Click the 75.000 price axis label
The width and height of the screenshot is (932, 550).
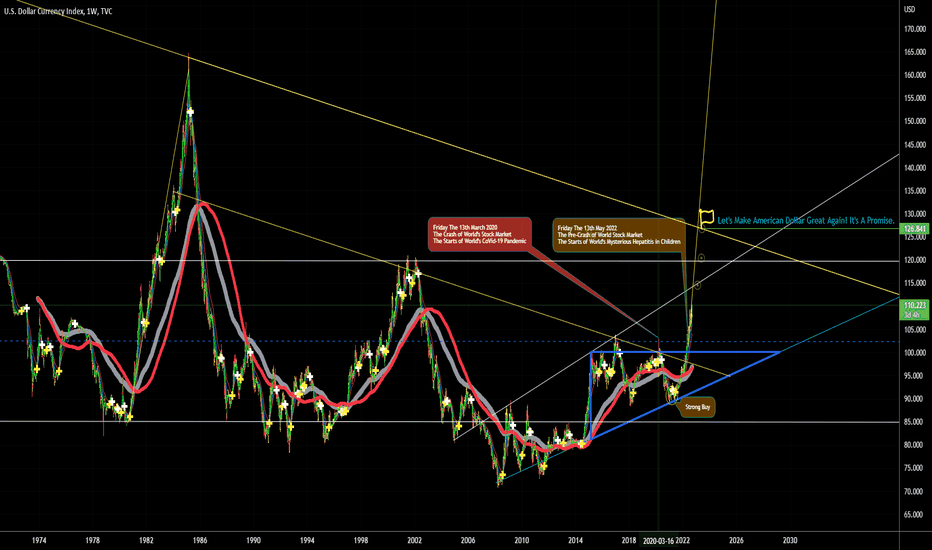tap(915, 468)
